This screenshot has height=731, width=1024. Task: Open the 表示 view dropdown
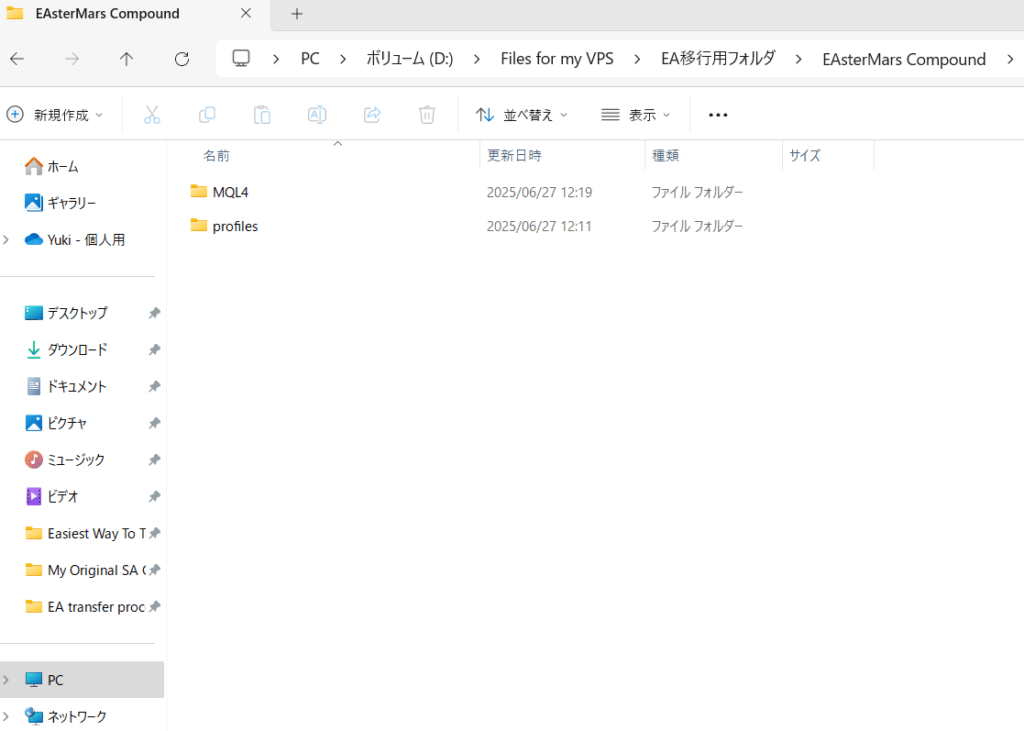(636, 115)
